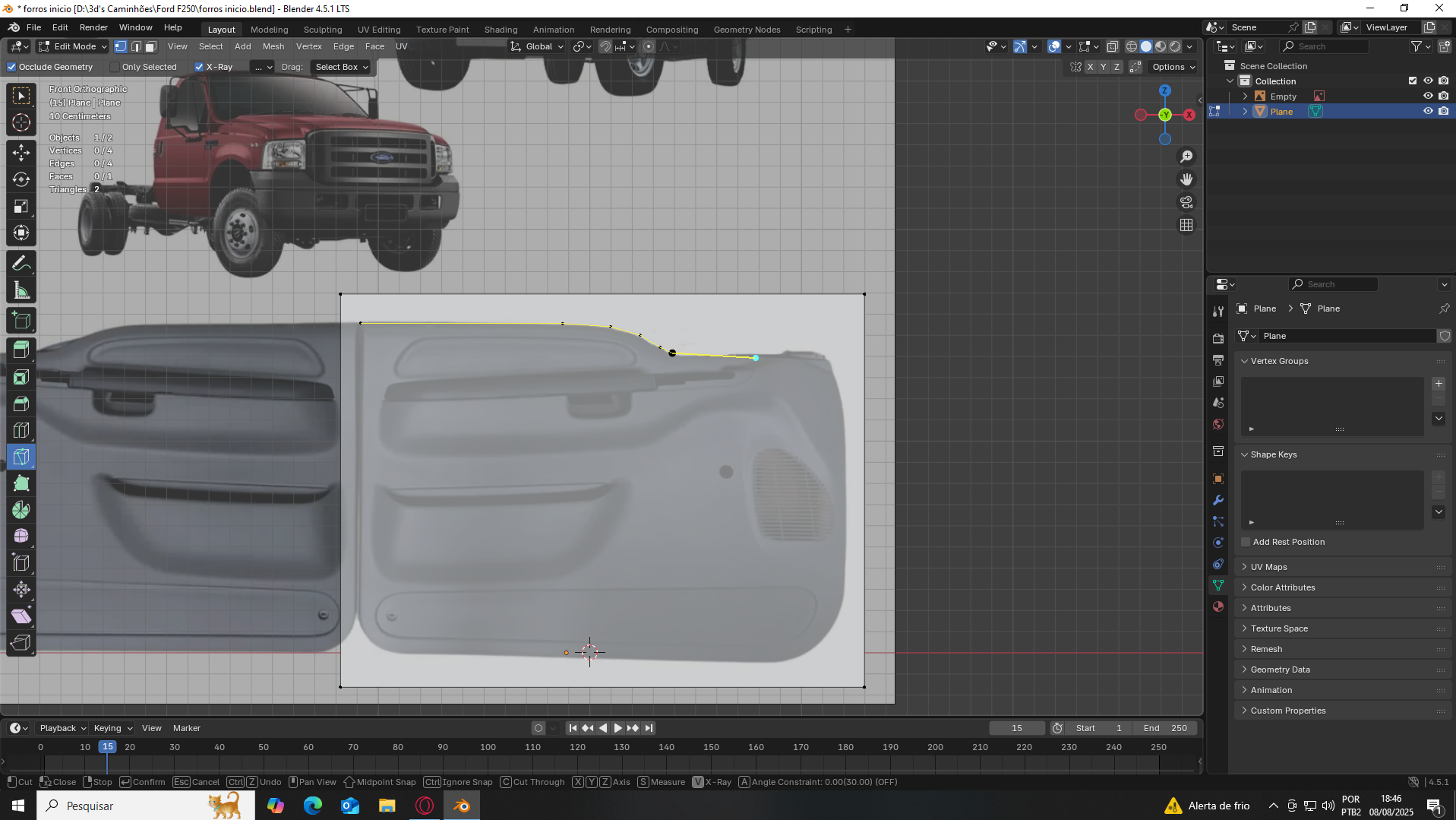Viewport: 1456px width, 820px height.
Task: Activate the Scale tool
Action: [21, 206]
